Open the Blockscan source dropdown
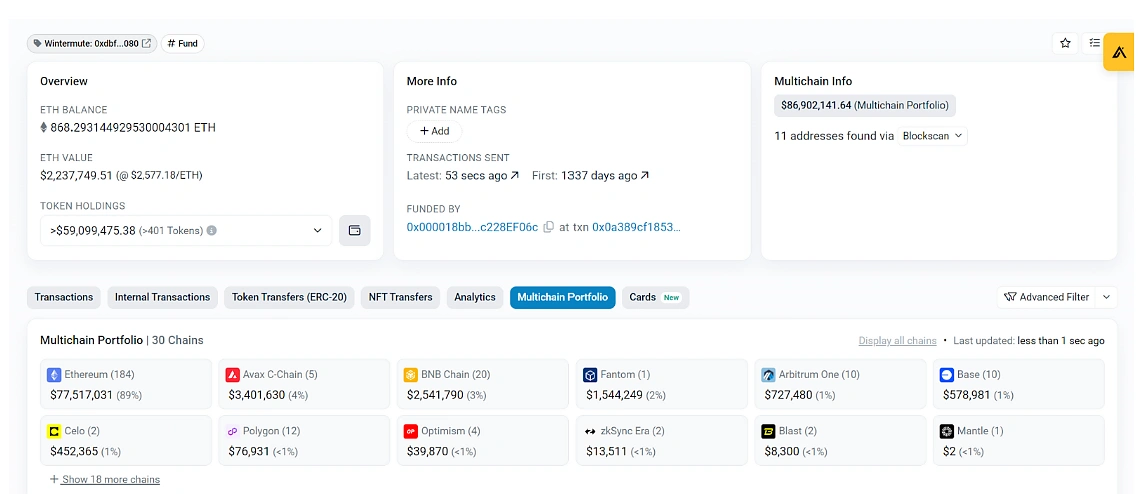 933,136
